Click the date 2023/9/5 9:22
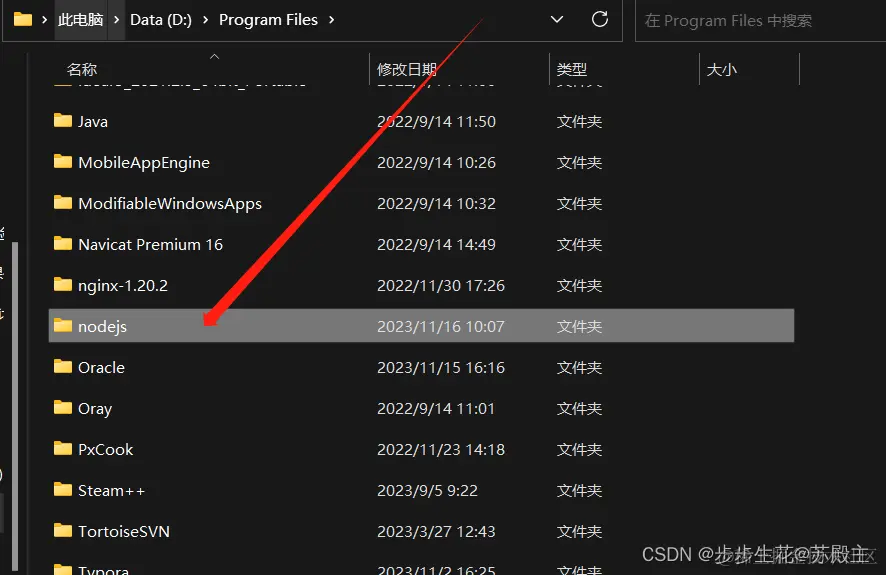 427,490
